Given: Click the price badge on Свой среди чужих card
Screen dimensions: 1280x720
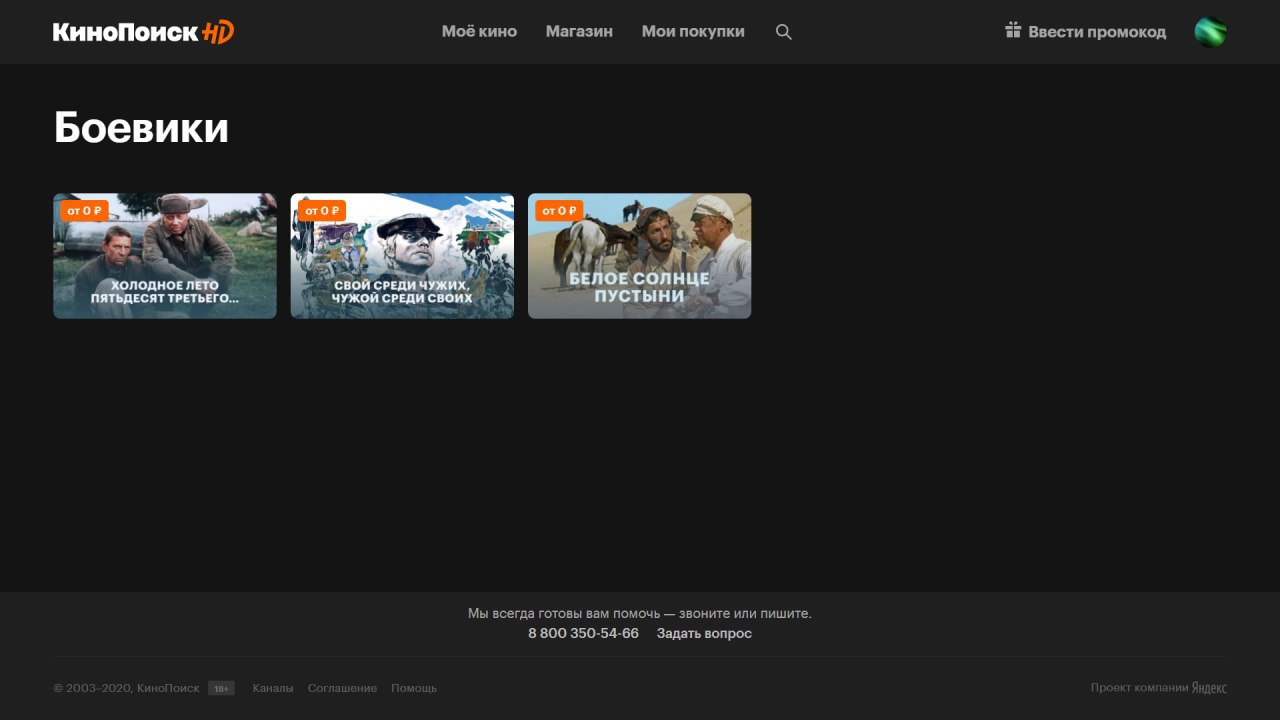Looking at the screenshot, I should (322, 211).
